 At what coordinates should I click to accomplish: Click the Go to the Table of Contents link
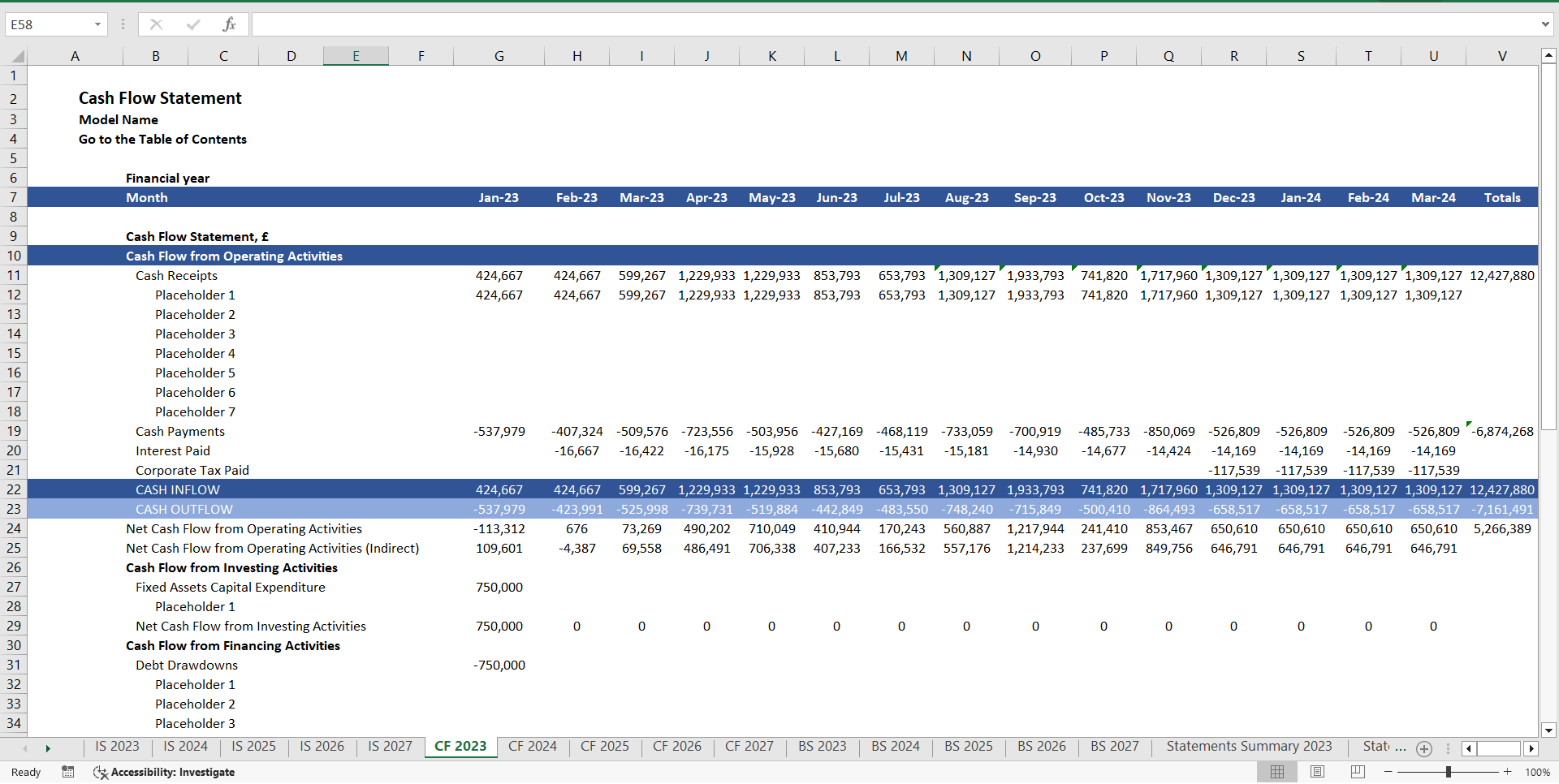(162, 139)
